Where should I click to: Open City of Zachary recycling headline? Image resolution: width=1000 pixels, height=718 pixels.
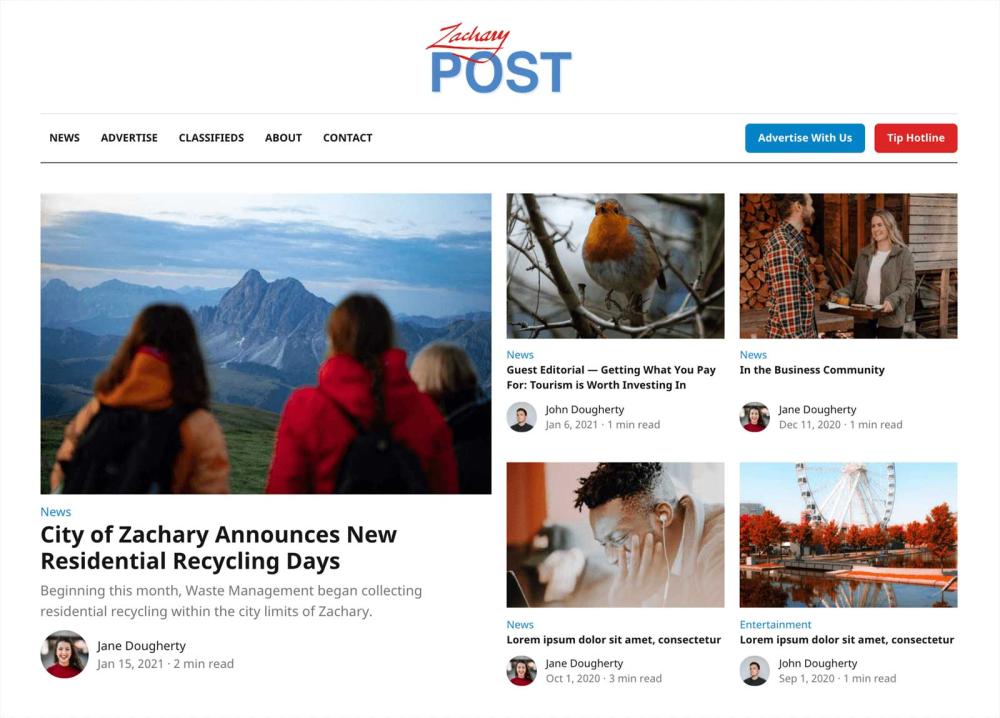point(219,548)
